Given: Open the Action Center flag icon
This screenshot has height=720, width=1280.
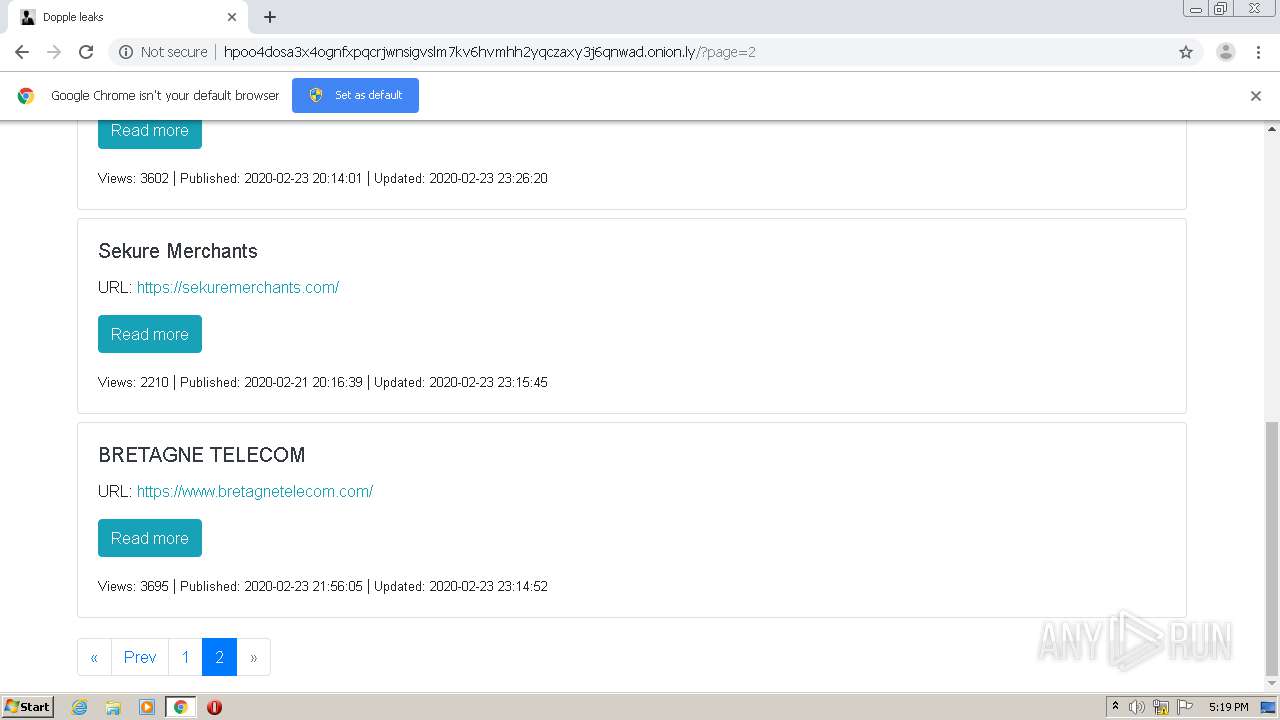Looking at the screenshot, I should coord(1185,707).
